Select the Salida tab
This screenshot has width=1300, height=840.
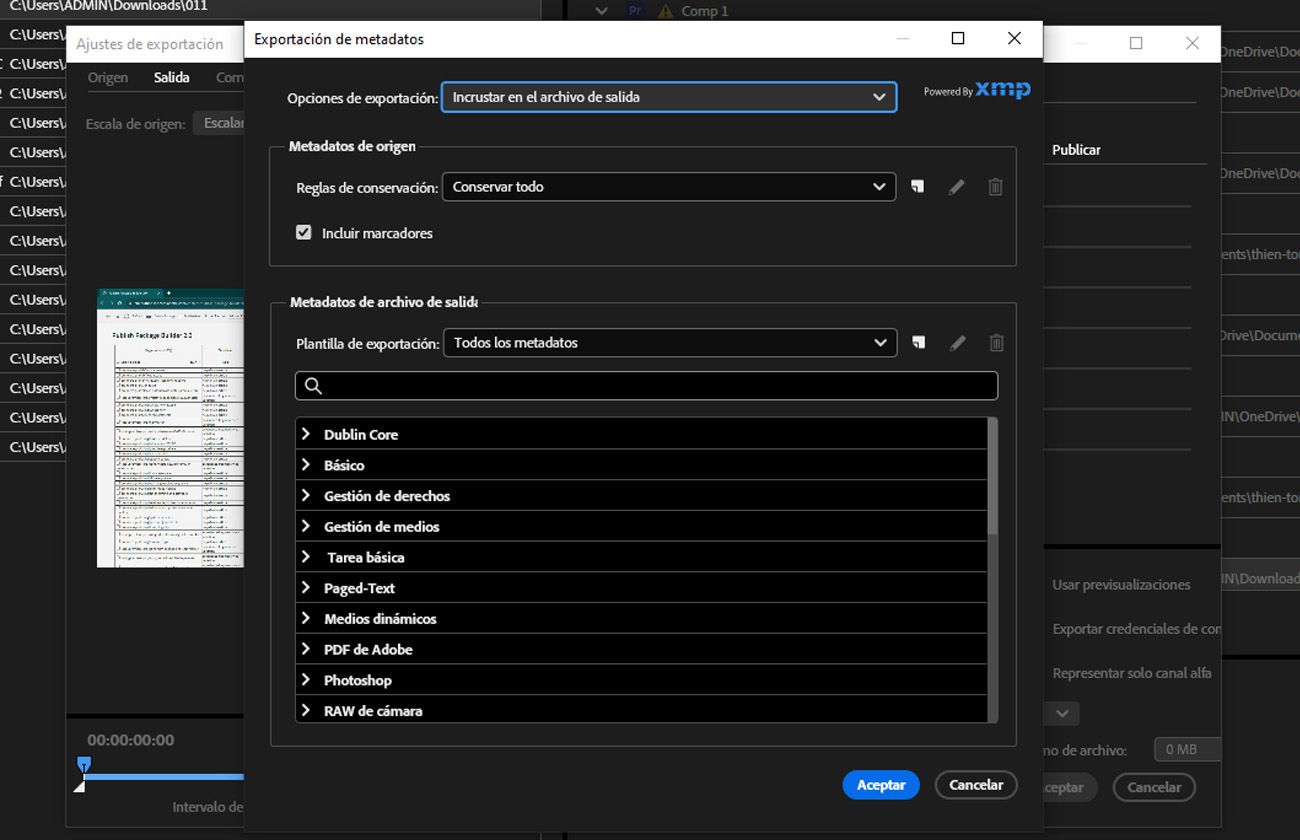[171, 77]
